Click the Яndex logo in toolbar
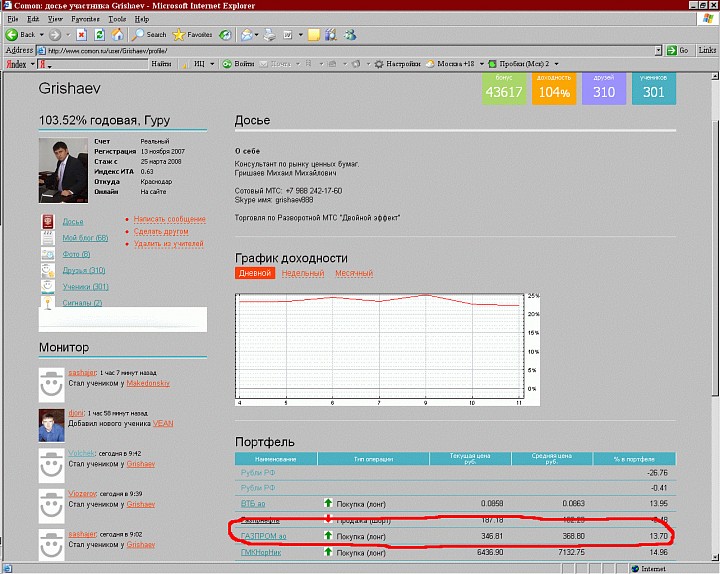Image resolution: width=720 pixels, height=574 pixels. pyautogui.click(x=16, y=64)
